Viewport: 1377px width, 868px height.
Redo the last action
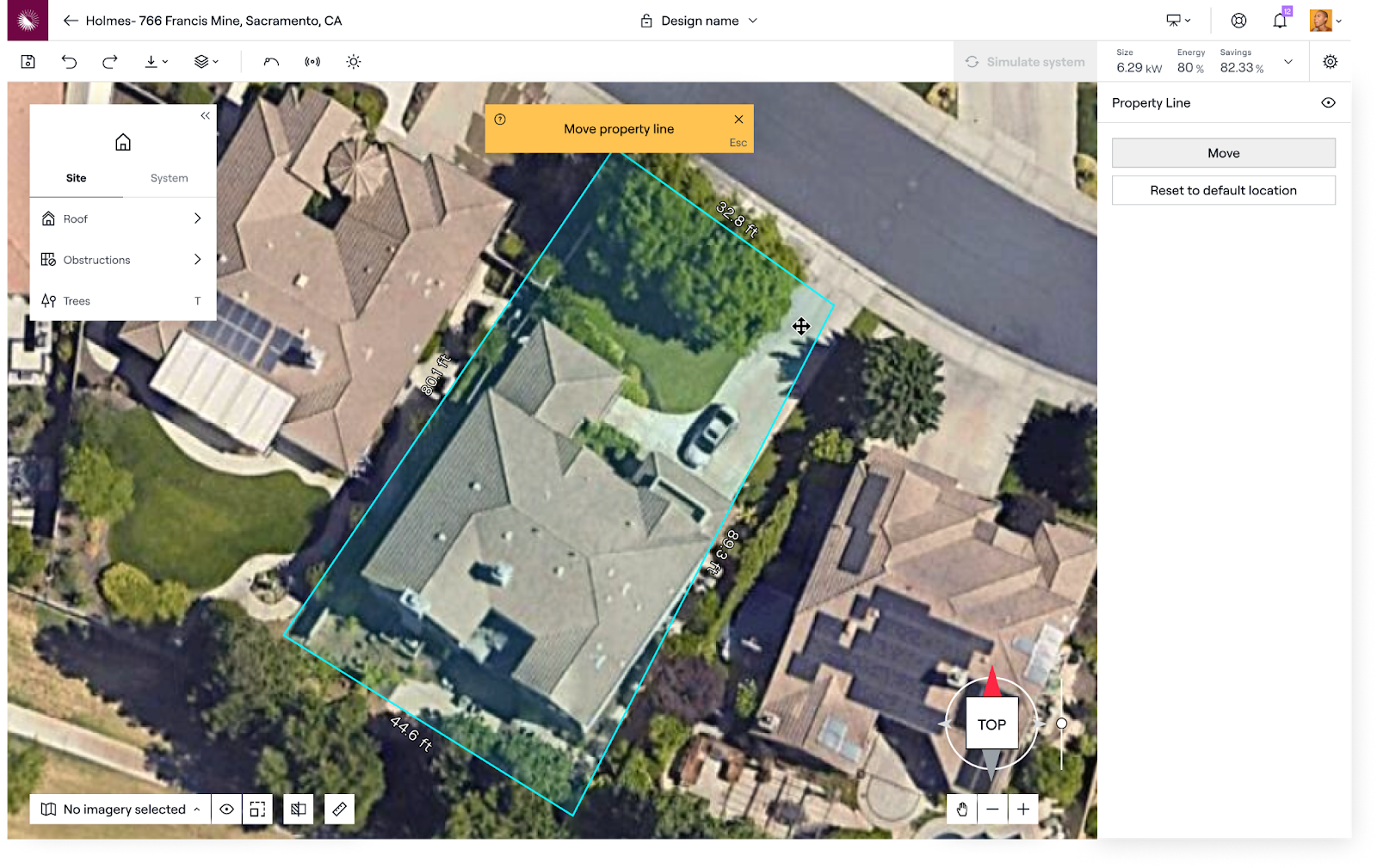(x=110, y=62)
